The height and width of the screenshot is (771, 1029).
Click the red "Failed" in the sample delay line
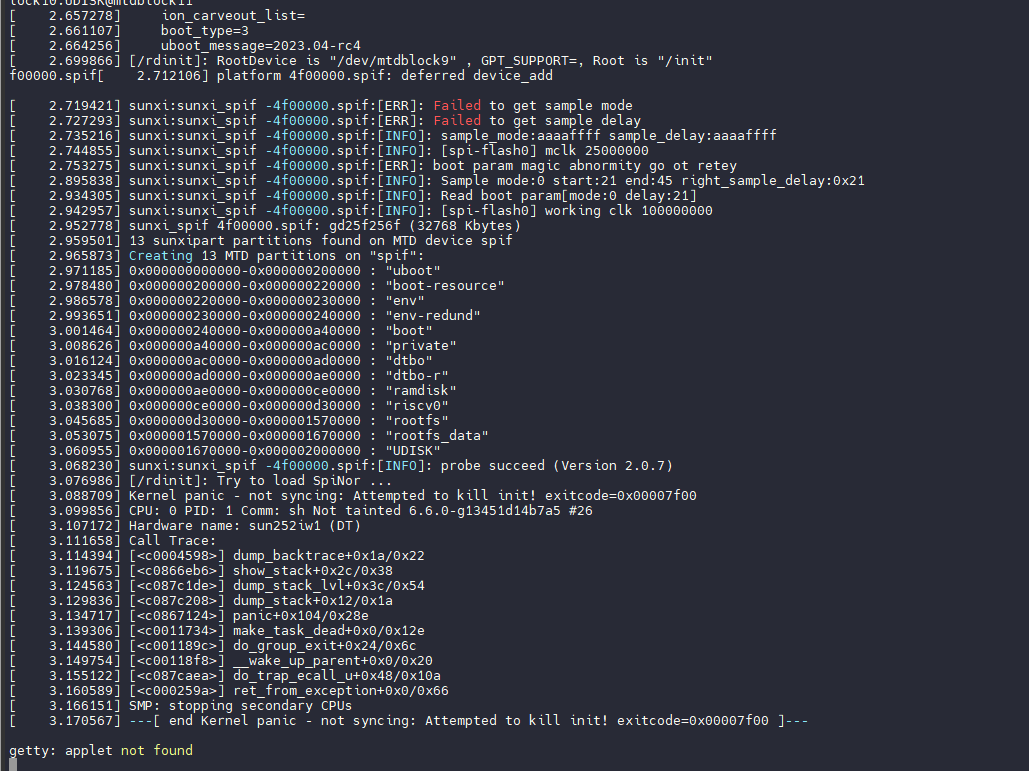[456, 120]
